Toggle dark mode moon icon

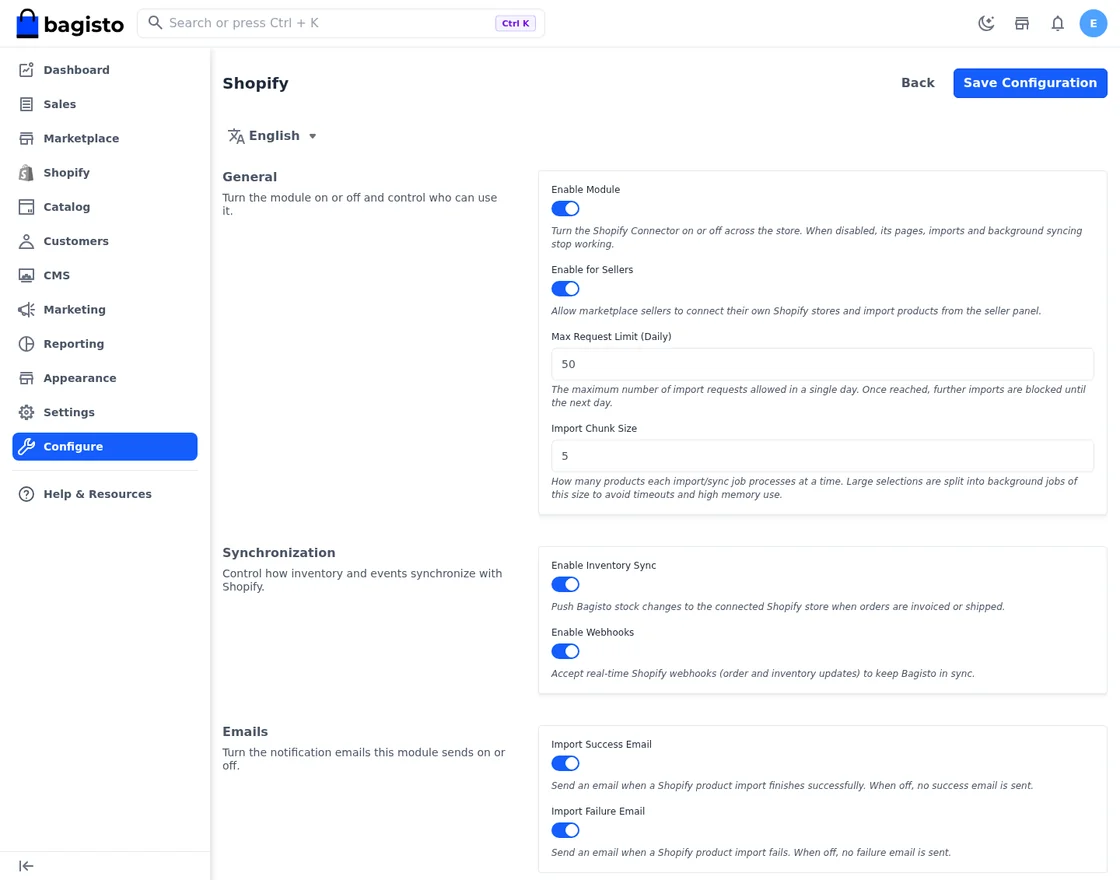pyautogui.click(x=986, y=24)
